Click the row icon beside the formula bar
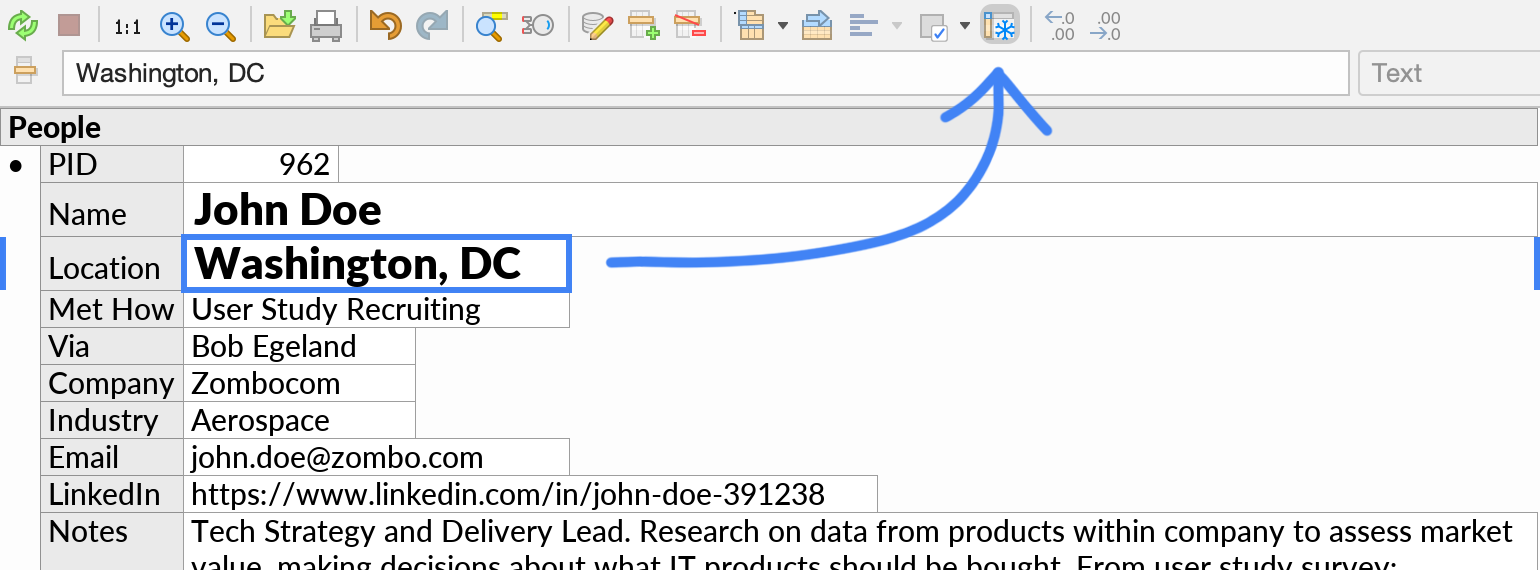The width and height of the screenshot is (1540, 570). tap(25, 72)
